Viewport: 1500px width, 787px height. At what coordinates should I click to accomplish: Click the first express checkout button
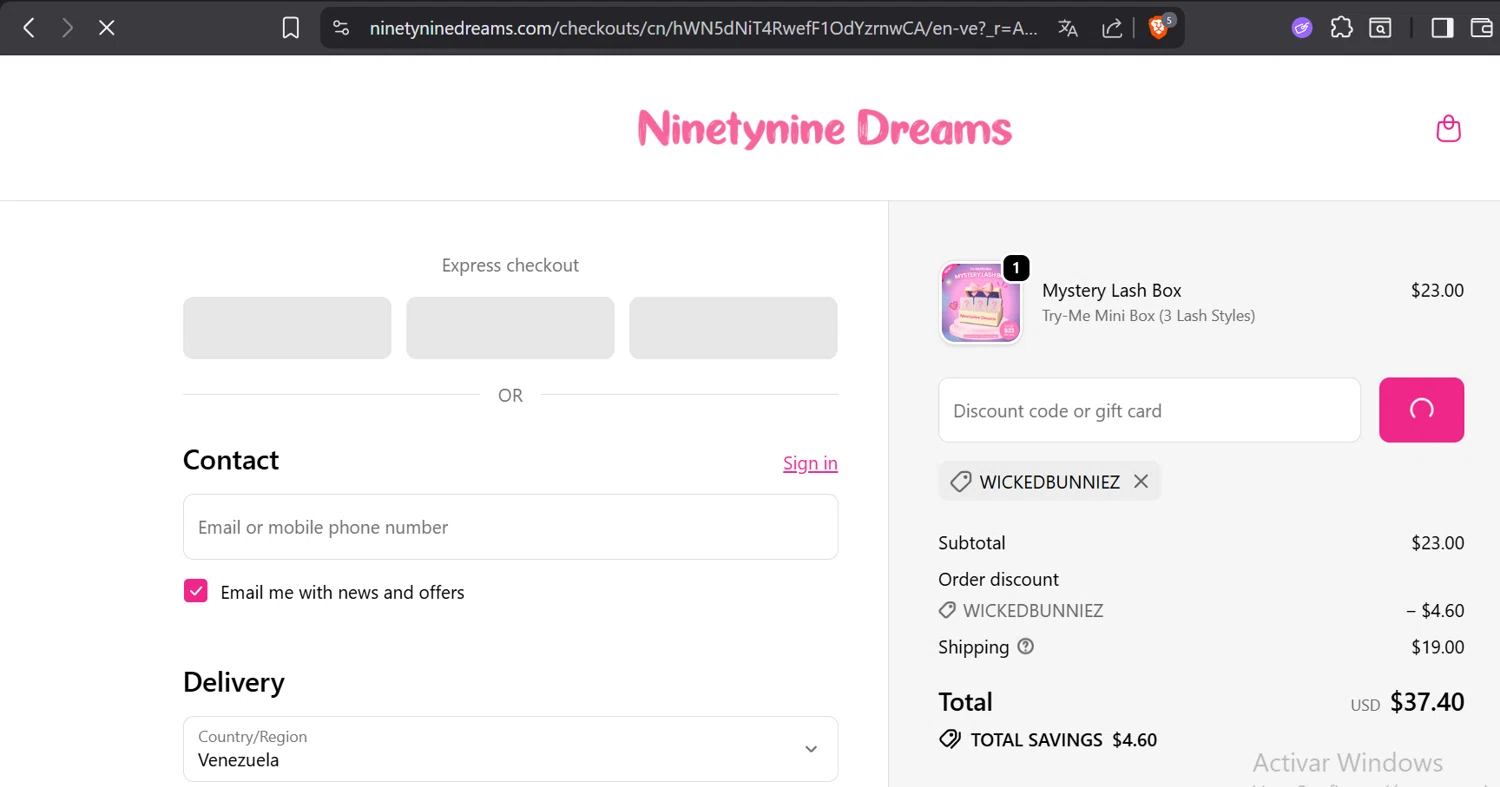tap(287, 327)
